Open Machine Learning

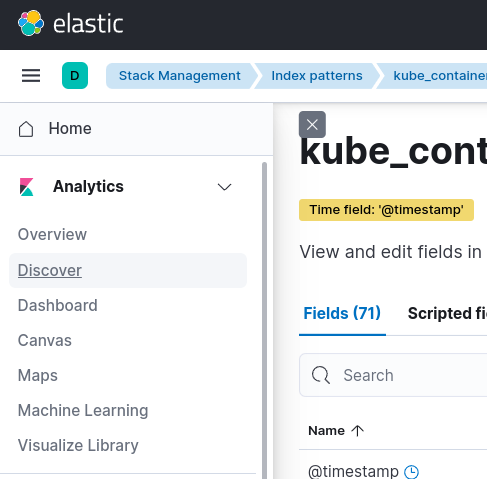point(83,410)
